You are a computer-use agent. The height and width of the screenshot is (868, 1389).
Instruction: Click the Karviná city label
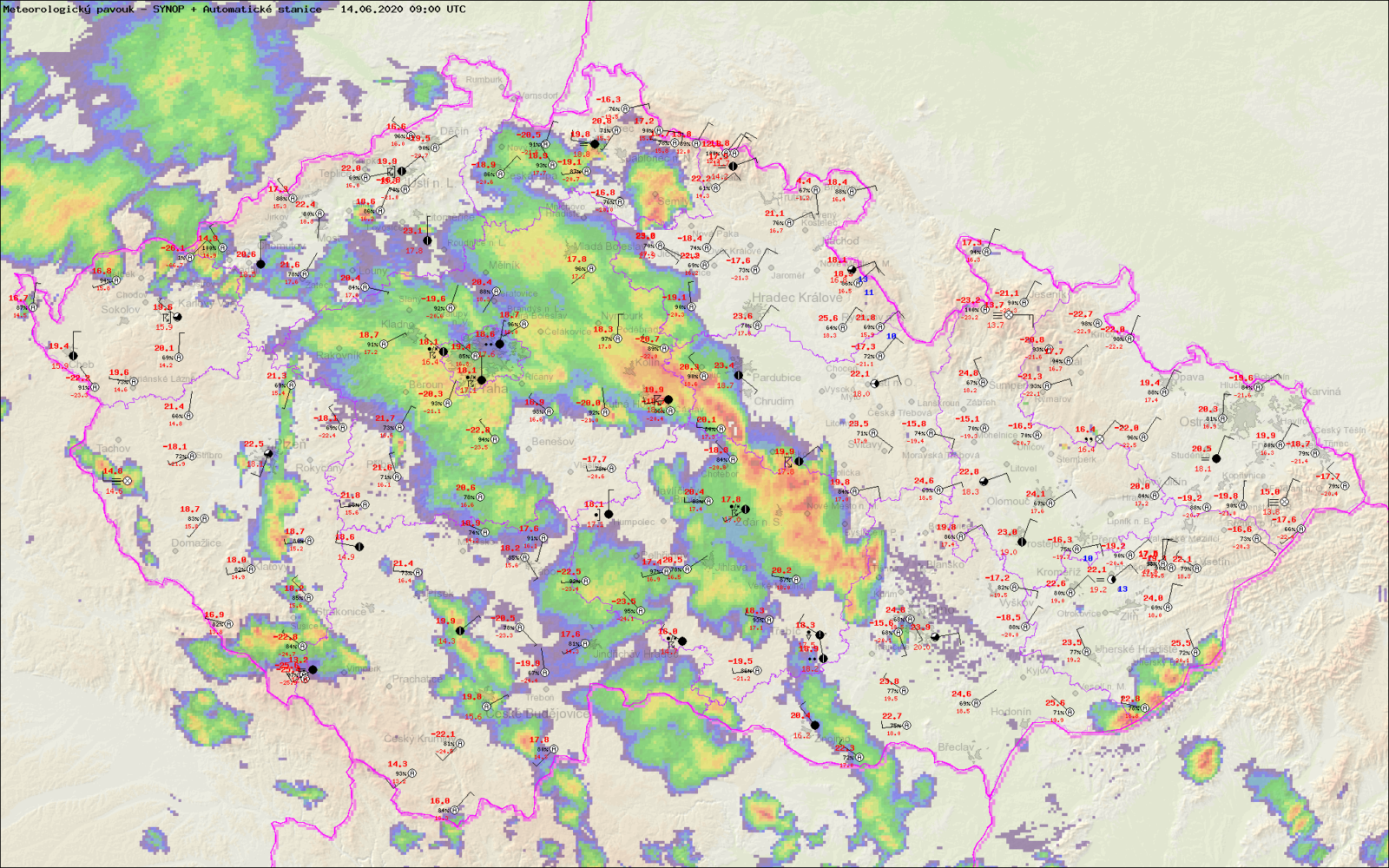click(1322, 391)
